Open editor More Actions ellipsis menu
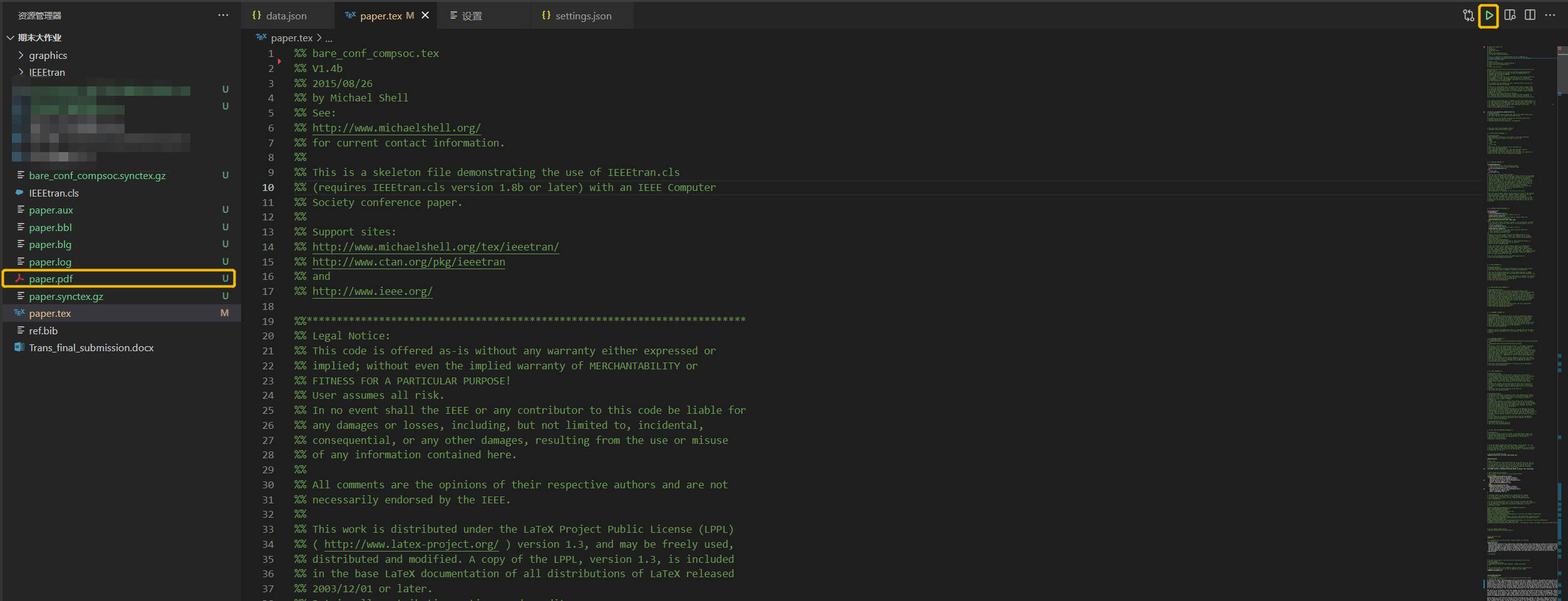Viewport: 1568px width, 601px height. pos(1550,16)
